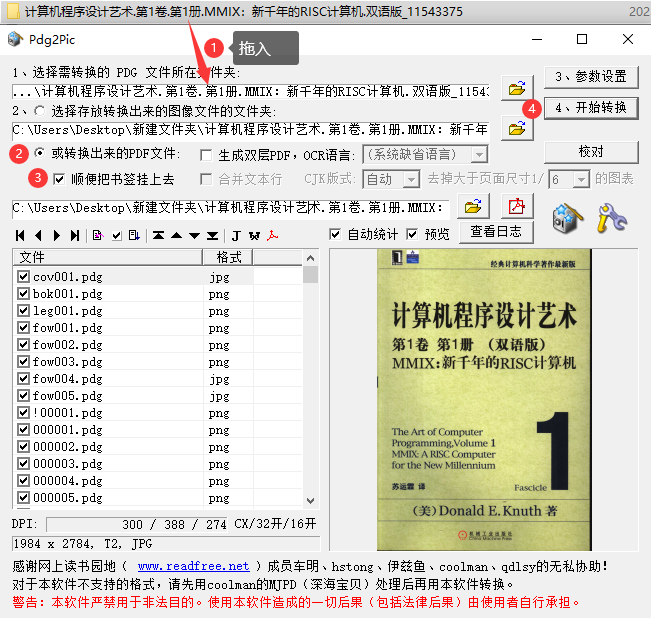This screenshot has width=651, height=618.
Task: Click the DPI value field
Action: [137, 525]
